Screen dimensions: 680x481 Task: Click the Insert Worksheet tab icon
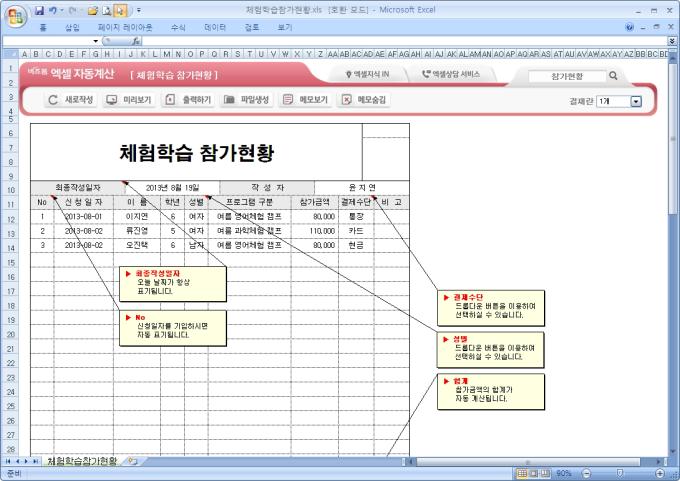pyautogui.click(x=133, y=461)
